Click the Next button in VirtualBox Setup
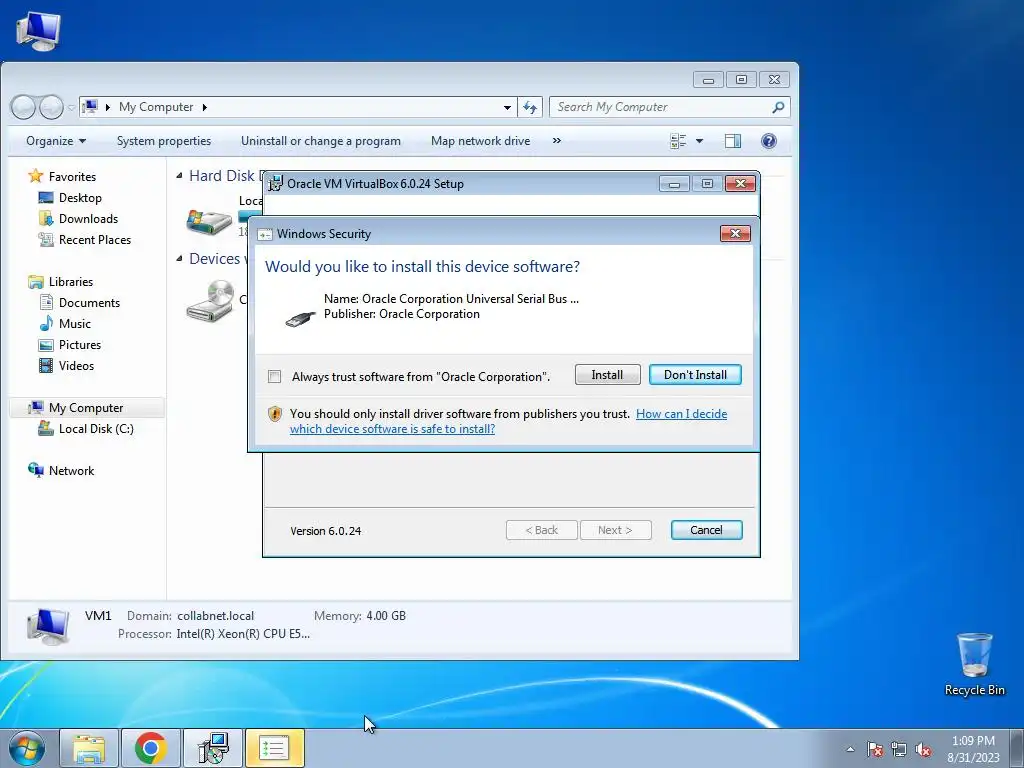Viewport: 1024px width, 768px height. 615,530
